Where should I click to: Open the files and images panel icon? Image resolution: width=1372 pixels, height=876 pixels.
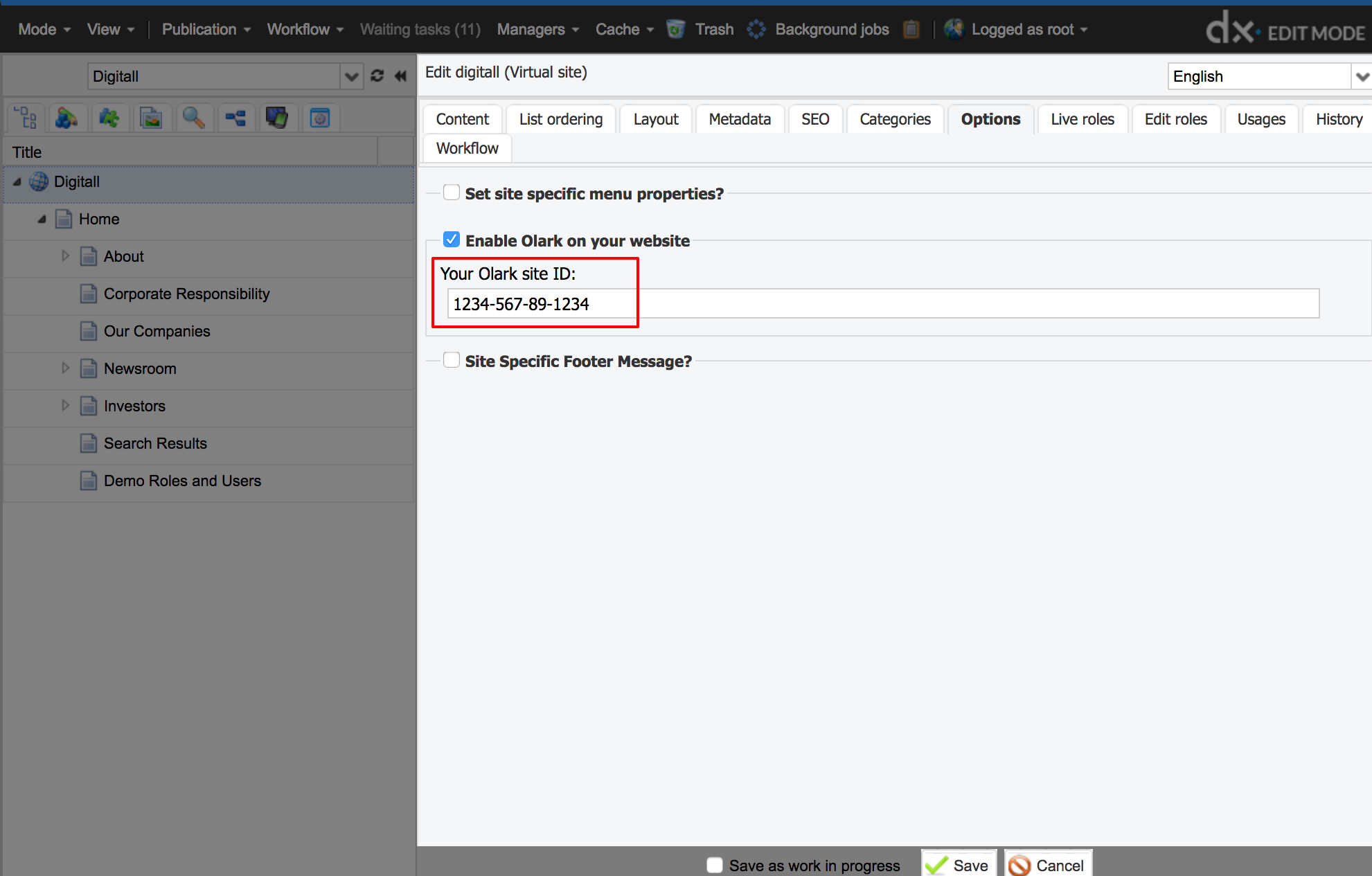151,118
